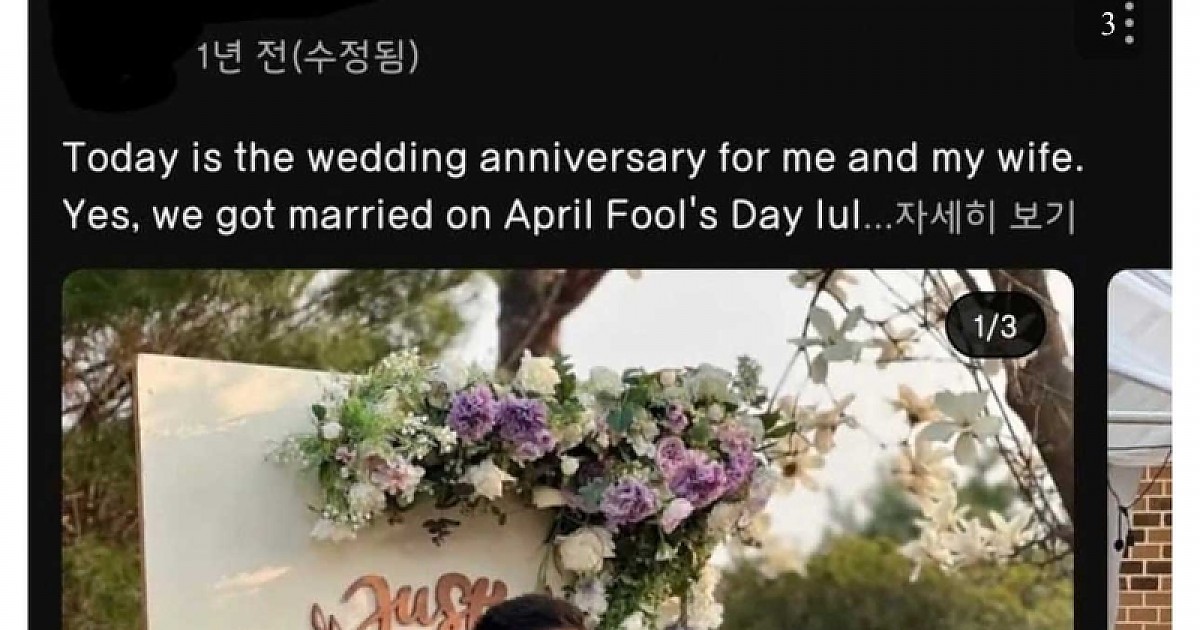
Task: Open the three-dot more options menu
Action: coord(1129,23)
